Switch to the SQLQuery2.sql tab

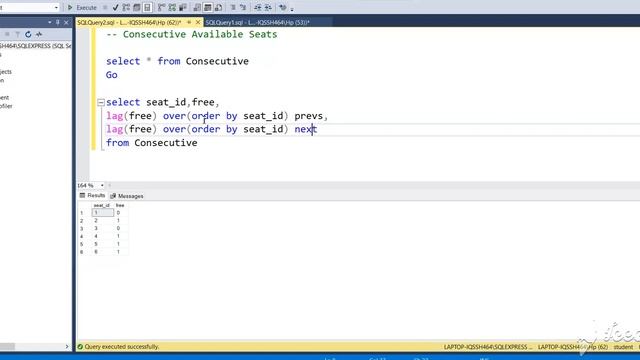coord(129,22)
